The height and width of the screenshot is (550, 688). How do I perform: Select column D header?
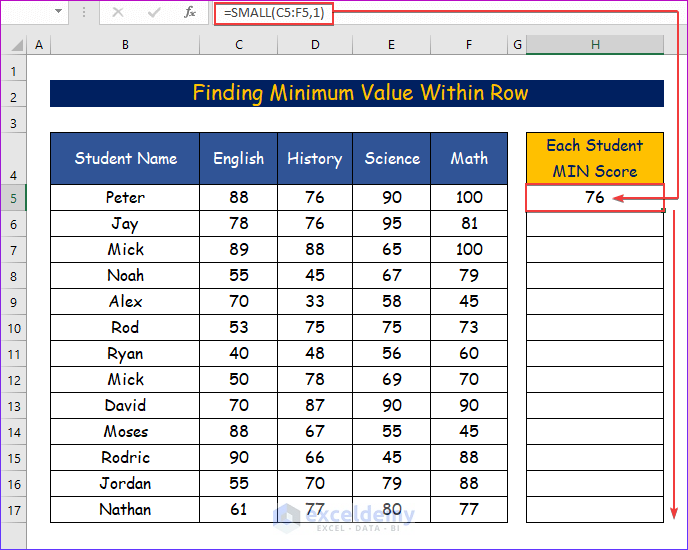[315, 45]
